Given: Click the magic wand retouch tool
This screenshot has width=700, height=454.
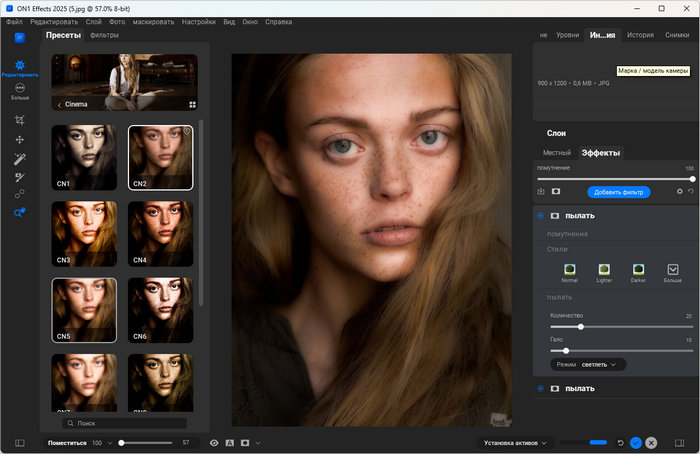Looking at the screenshot, I should (19, 158).
